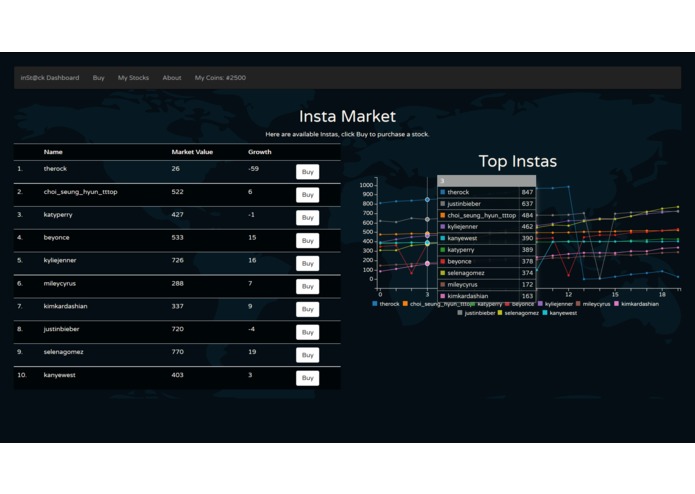This screenshot has height=494, width=695.
Task: Buy mileycyrus stock
Action: [x=308, y=286]
